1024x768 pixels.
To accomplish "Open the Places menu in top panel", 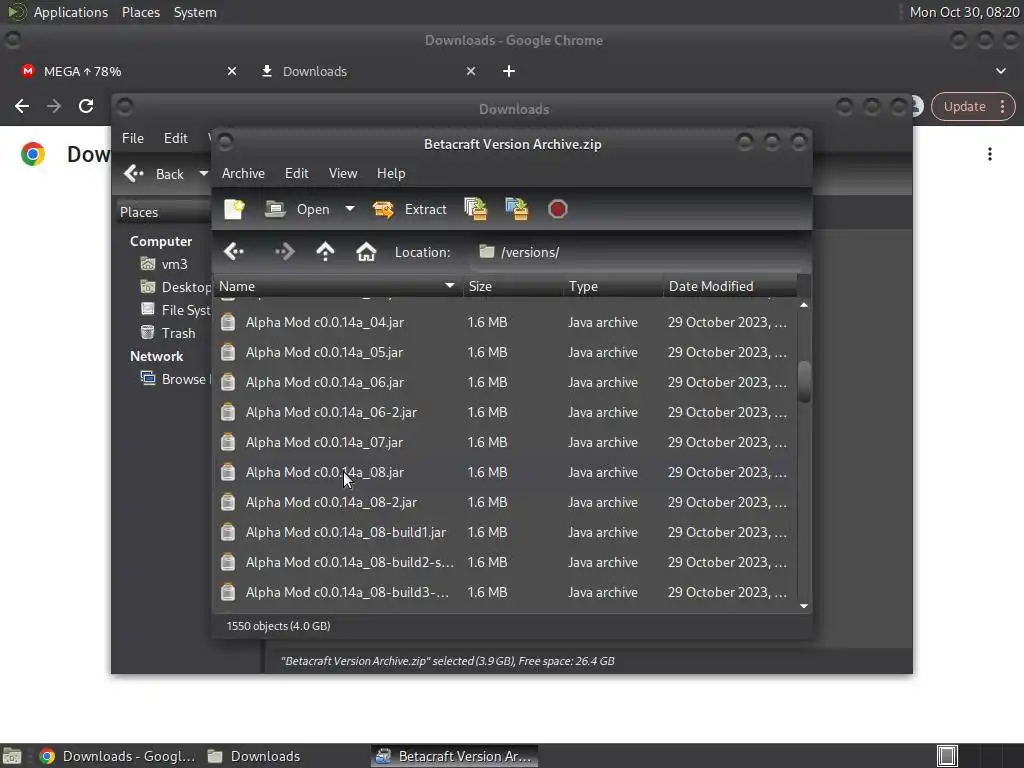I will tap(140, 12).
